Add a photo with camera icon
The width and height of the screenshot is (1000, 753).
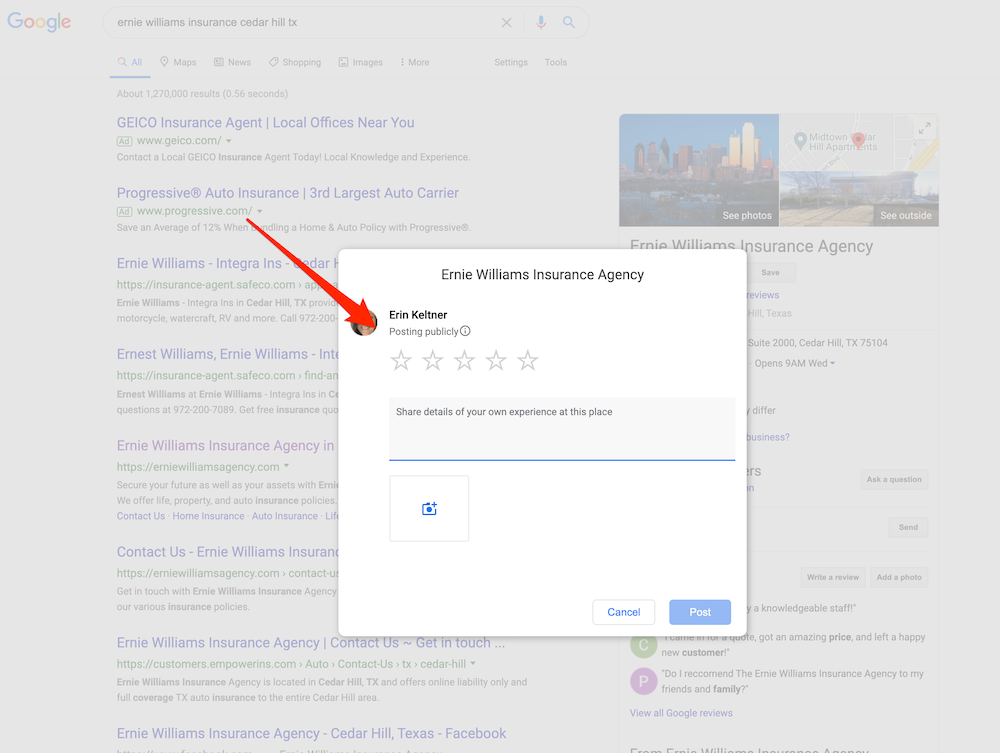(429, 508)
